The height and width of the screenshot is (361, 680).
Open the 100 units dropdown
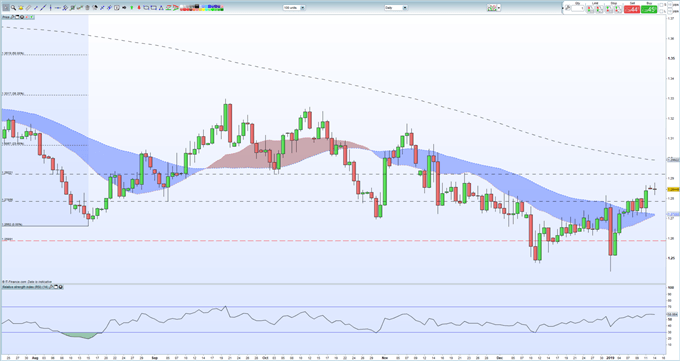coord(294,8)
